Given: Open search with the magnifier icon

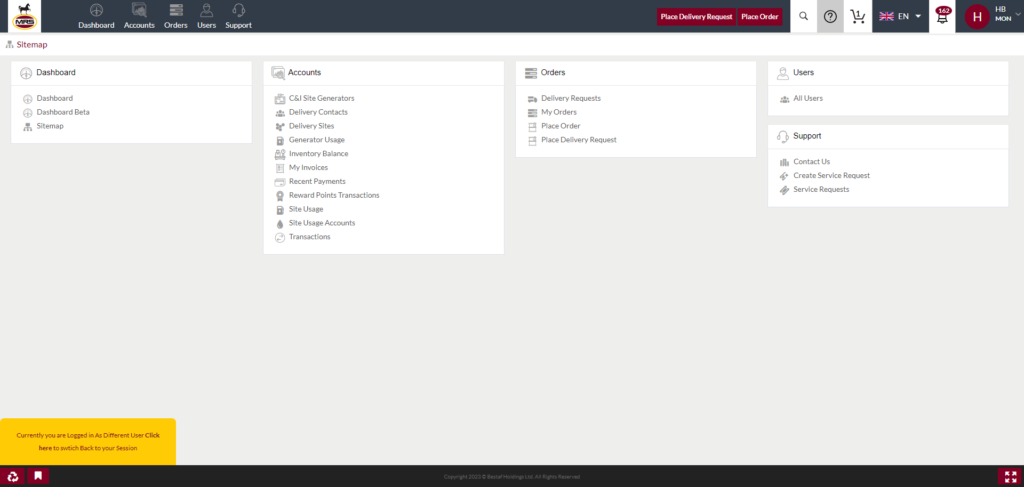Looking at the screenshot, I should [x=803, y=16].
